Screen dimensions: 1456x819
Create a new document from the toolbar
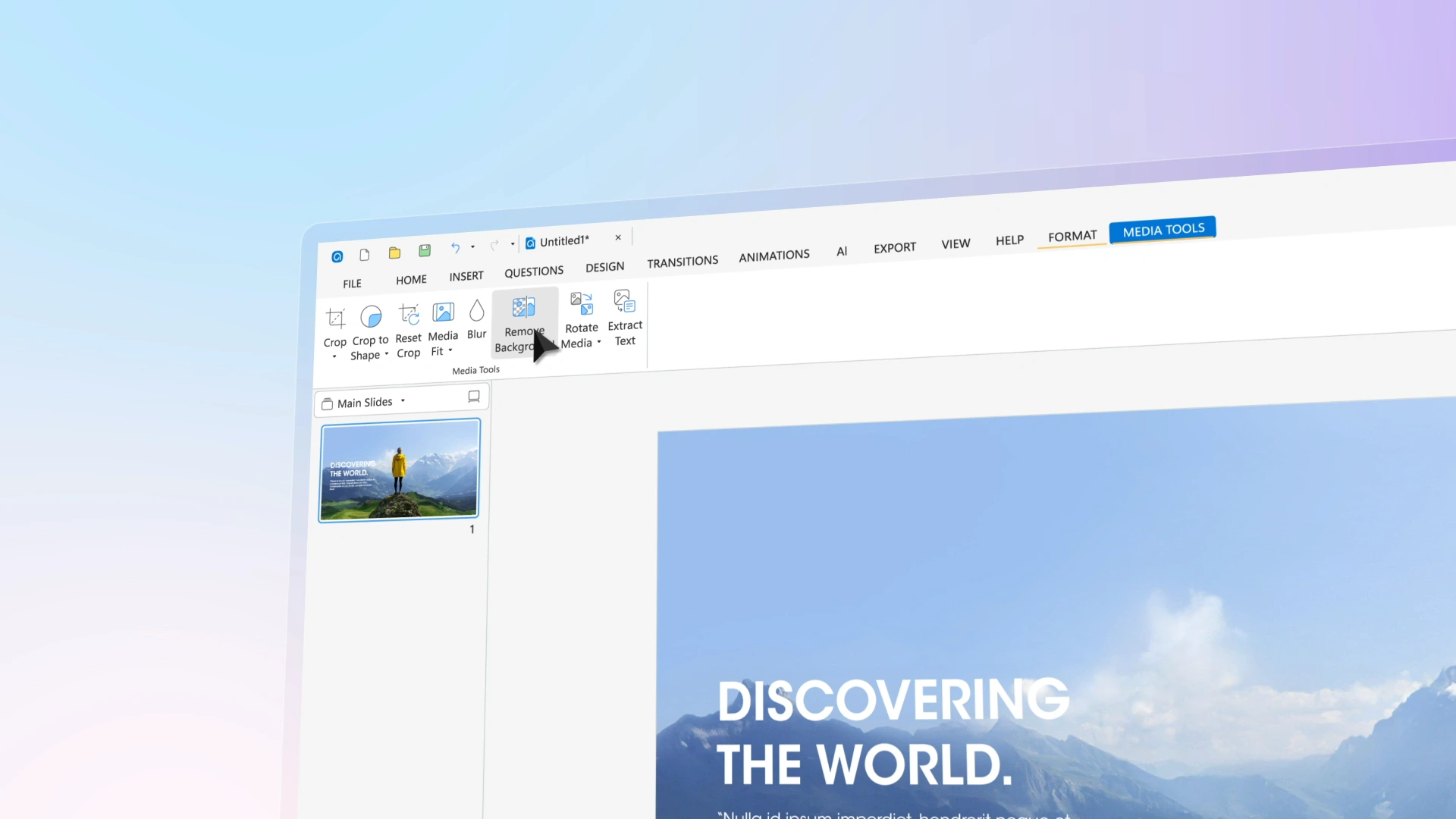click(x=365, y=255)
